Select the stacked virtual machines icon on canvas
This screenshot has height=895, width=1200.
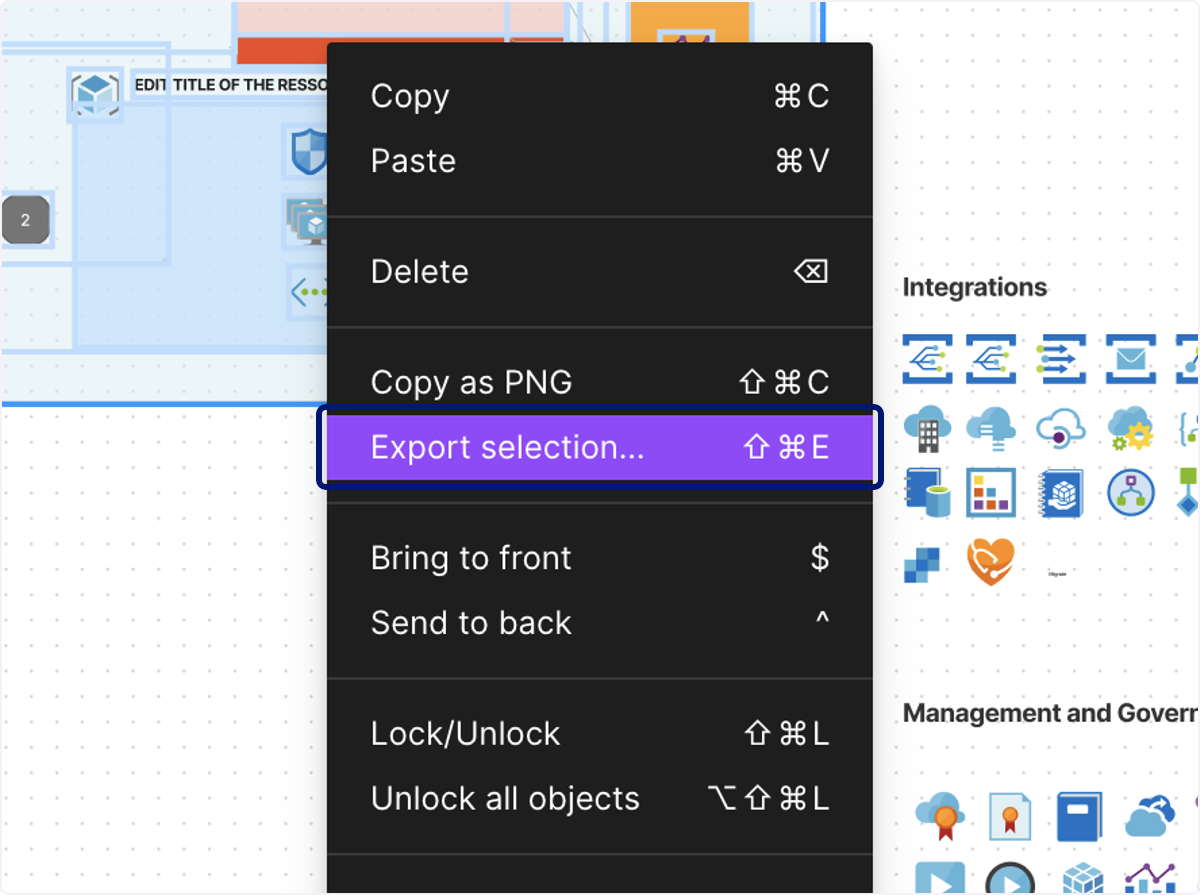click(307, 221)
